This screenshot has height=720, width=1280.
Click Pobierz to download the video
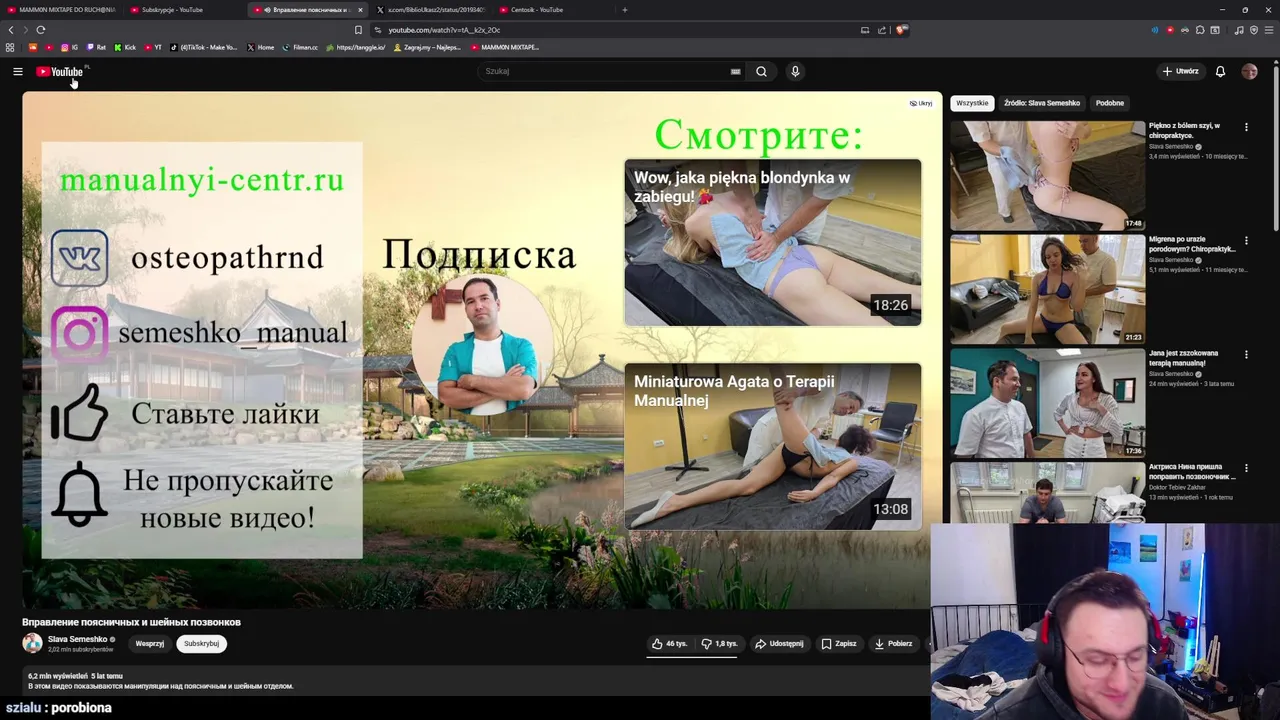point(893,643)
